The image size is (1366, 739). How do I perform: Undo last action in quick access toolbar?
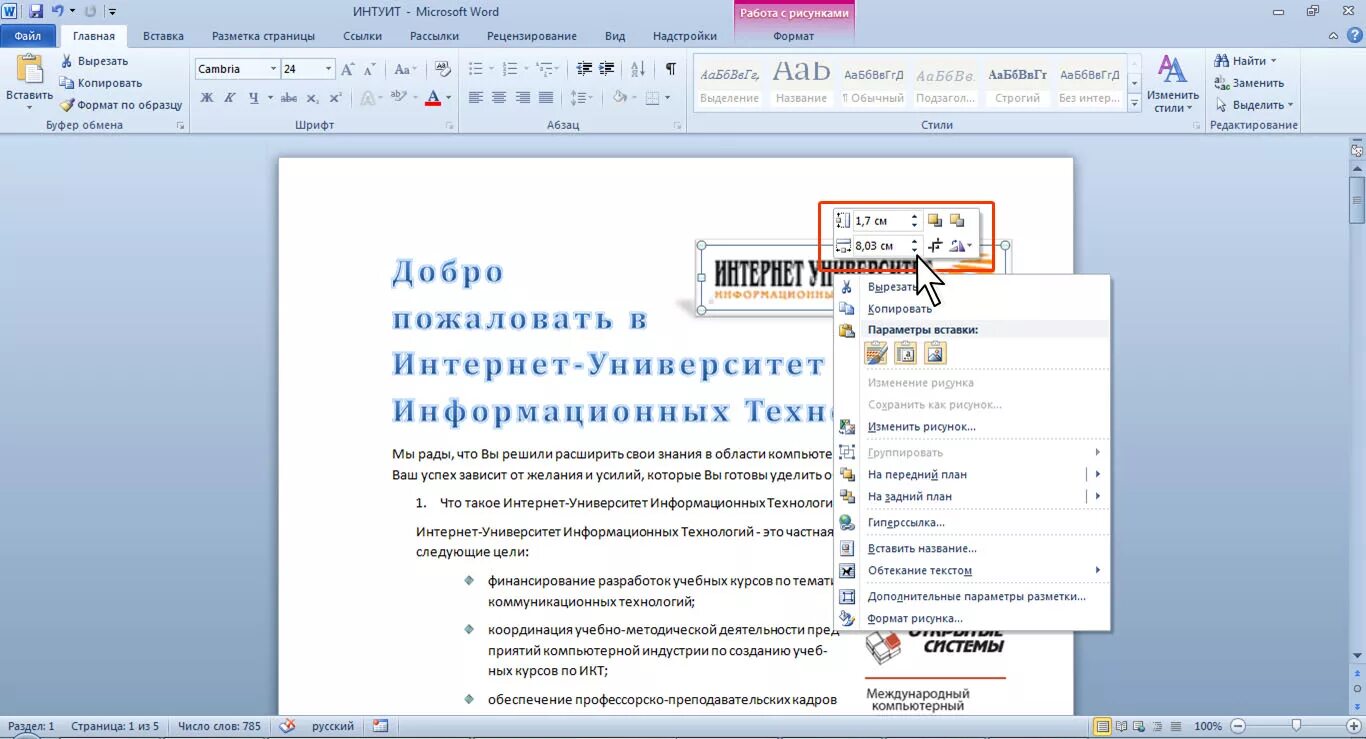click(x=57, y=11)
